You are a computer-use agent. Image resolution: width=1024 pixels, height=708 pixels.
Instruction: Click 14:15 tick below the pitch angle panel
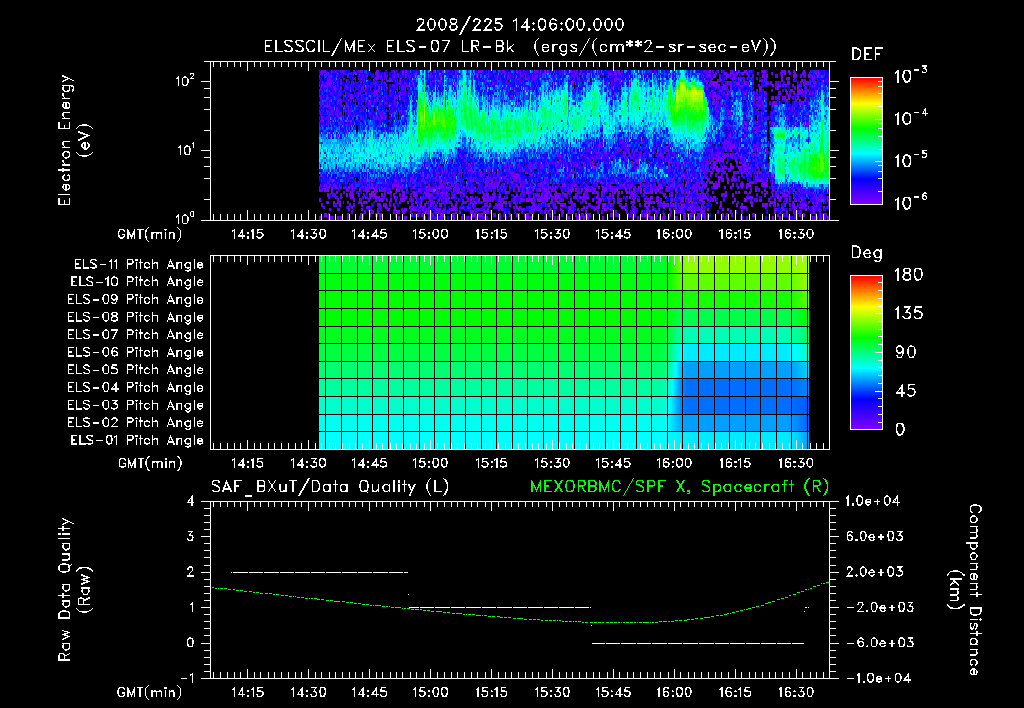pyautogui.click(x=247, y=463)
